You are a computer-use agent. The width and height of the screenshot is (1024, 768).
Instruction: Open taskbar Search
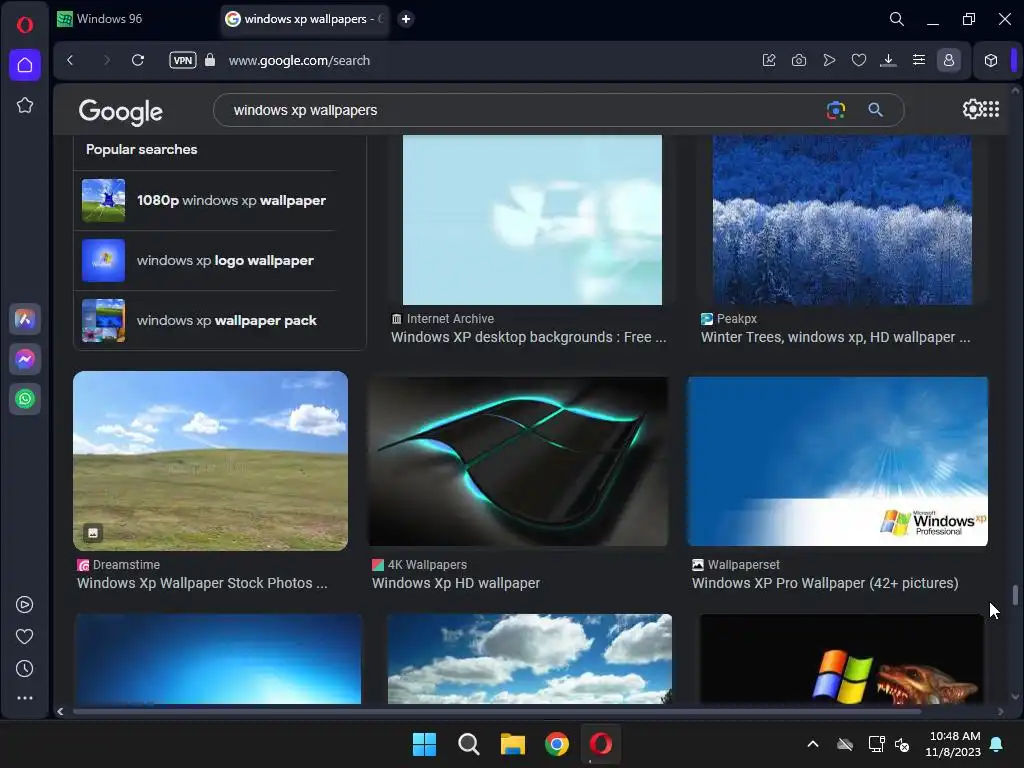(x=468, y=744)
